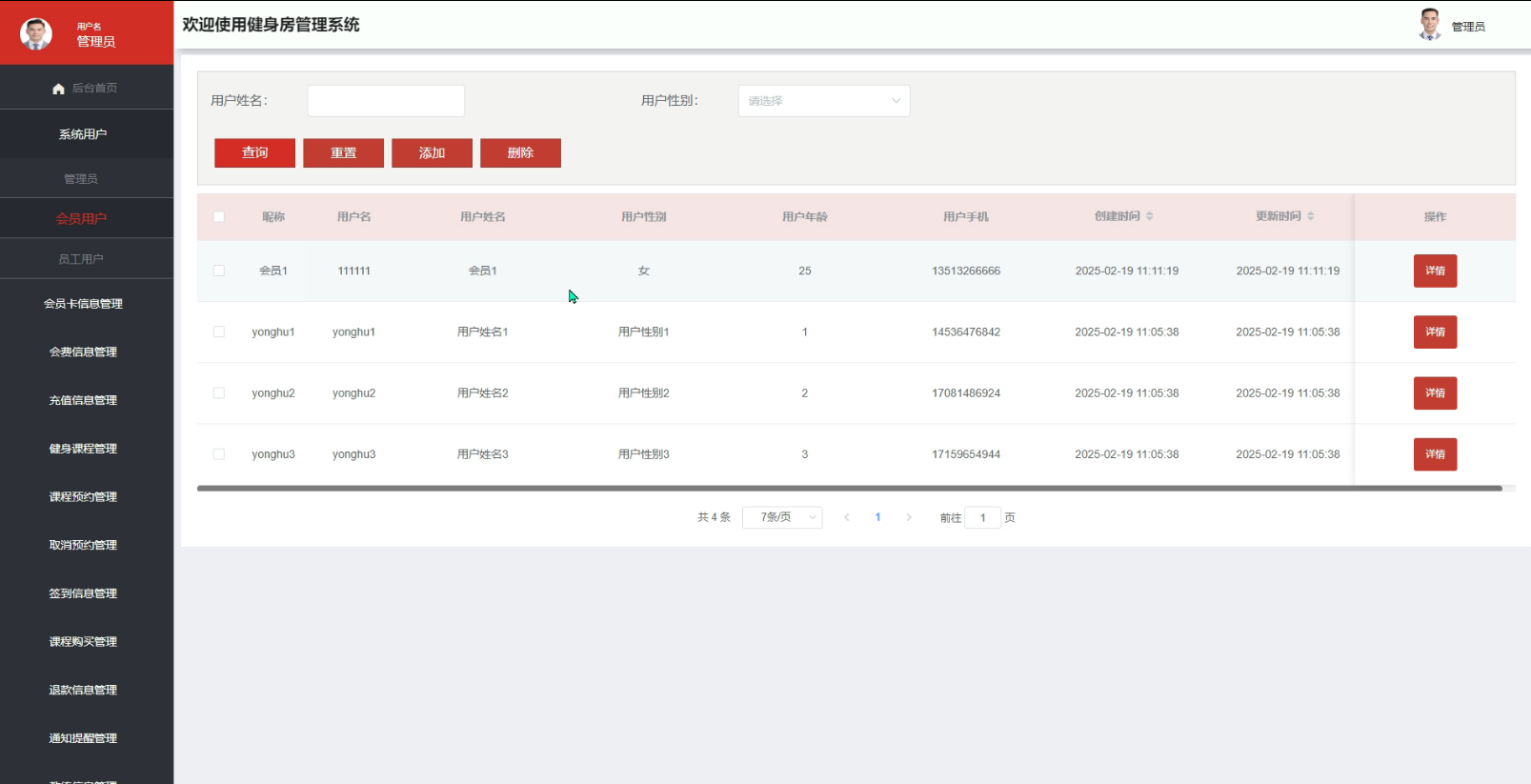Image resolution: width=1531 pixels, height=784 pixels.
Task: Select the checkbox for row yonghu1
Action: click(x=219, y=332)
